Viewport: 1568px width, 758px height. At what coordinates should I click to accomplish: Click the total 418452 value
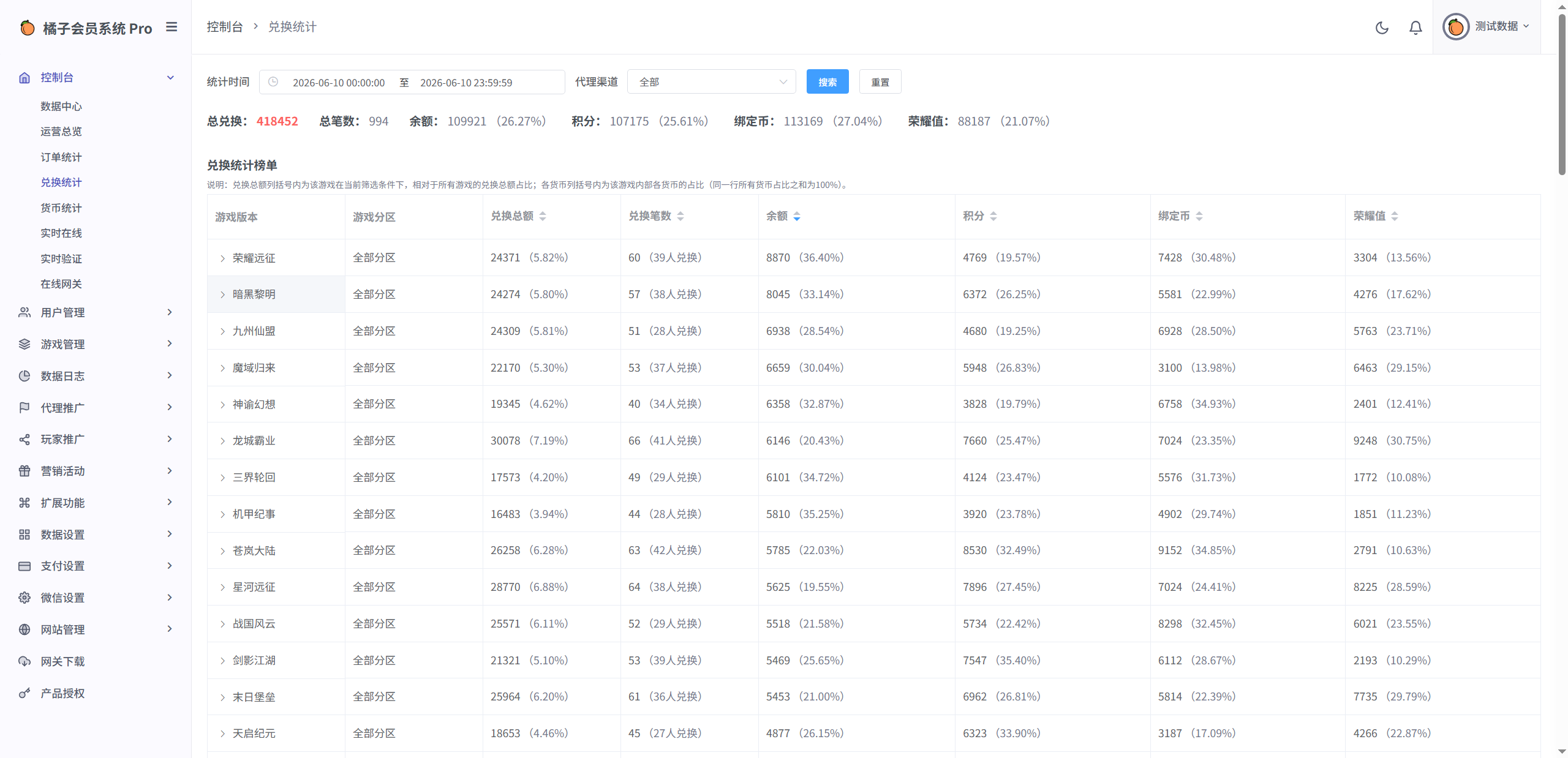tap(277, 121)
